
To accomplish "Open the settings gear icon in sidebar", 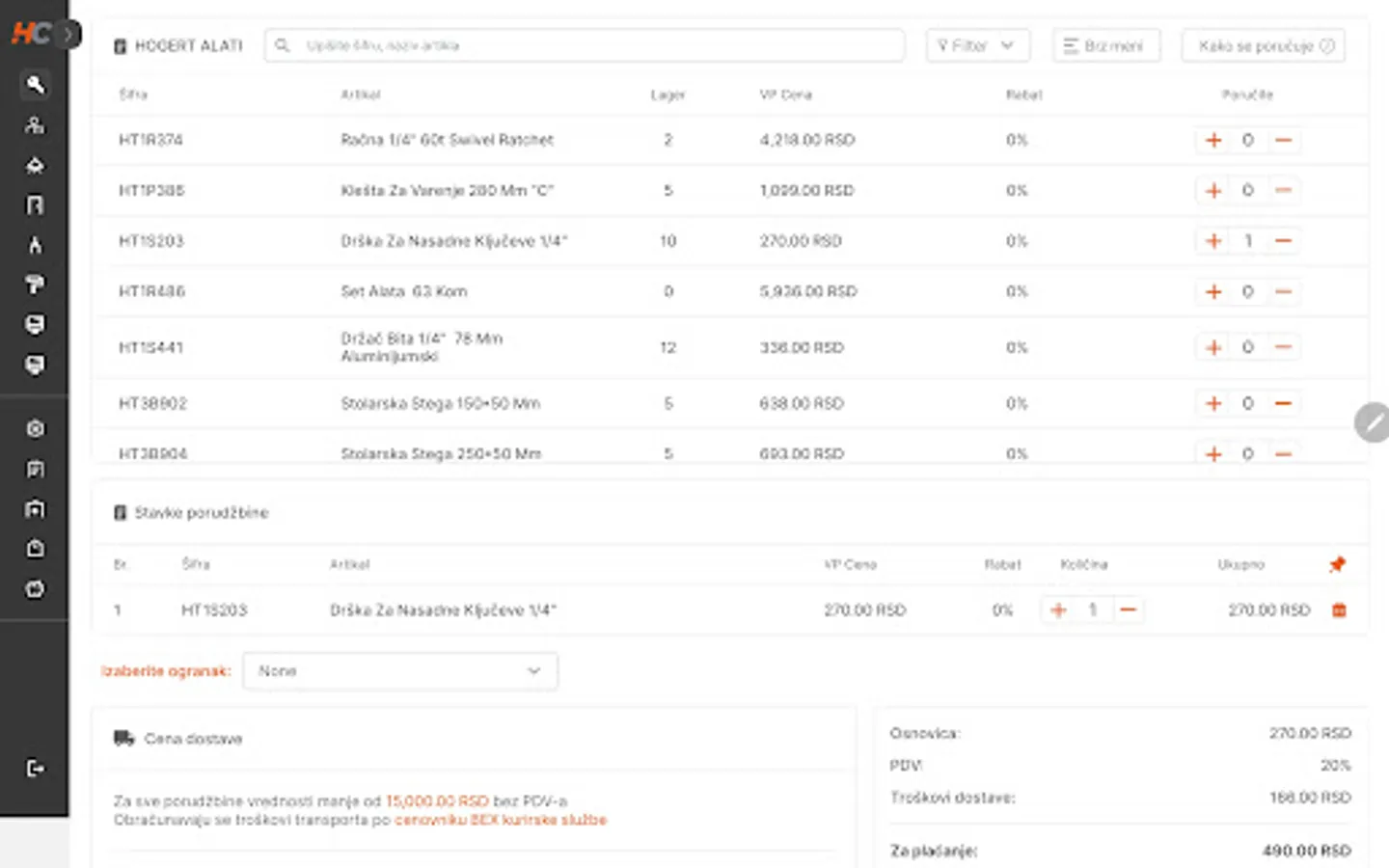I will [x=35, y=428].
